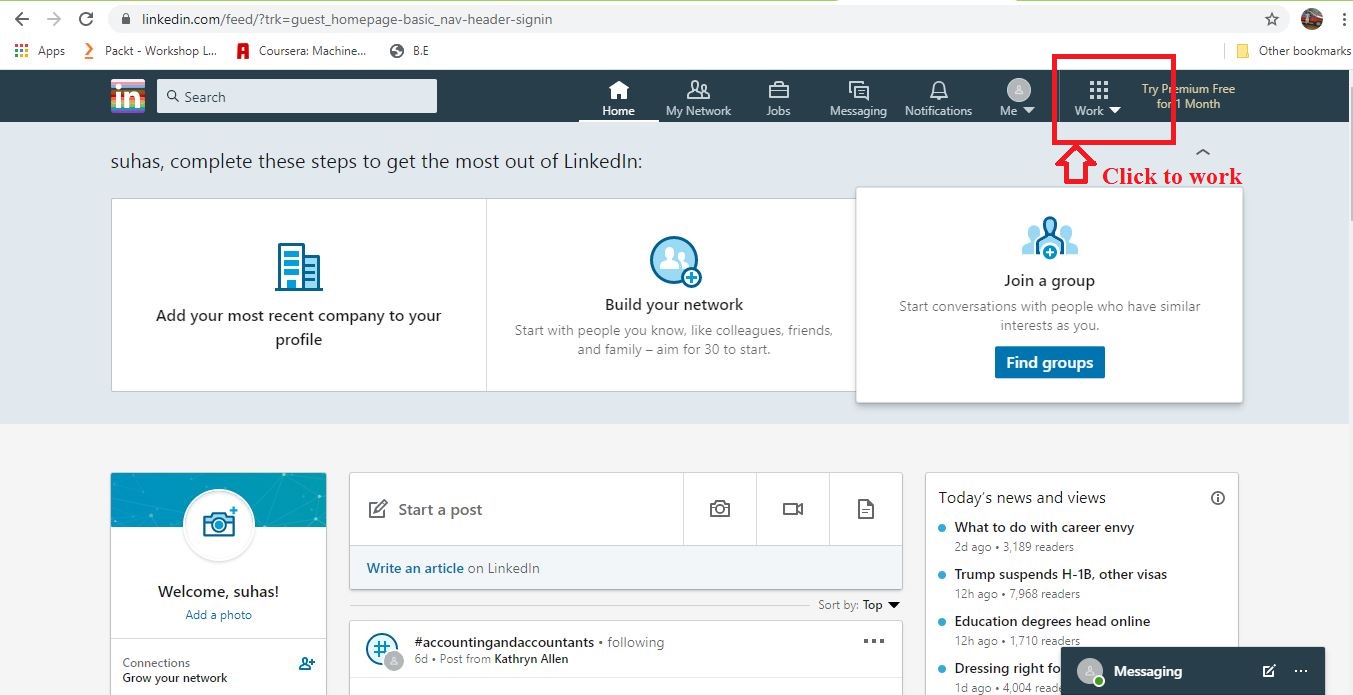Open the camera icon to add a photo post
1353x695 pixels.
[x=719, y=508]
